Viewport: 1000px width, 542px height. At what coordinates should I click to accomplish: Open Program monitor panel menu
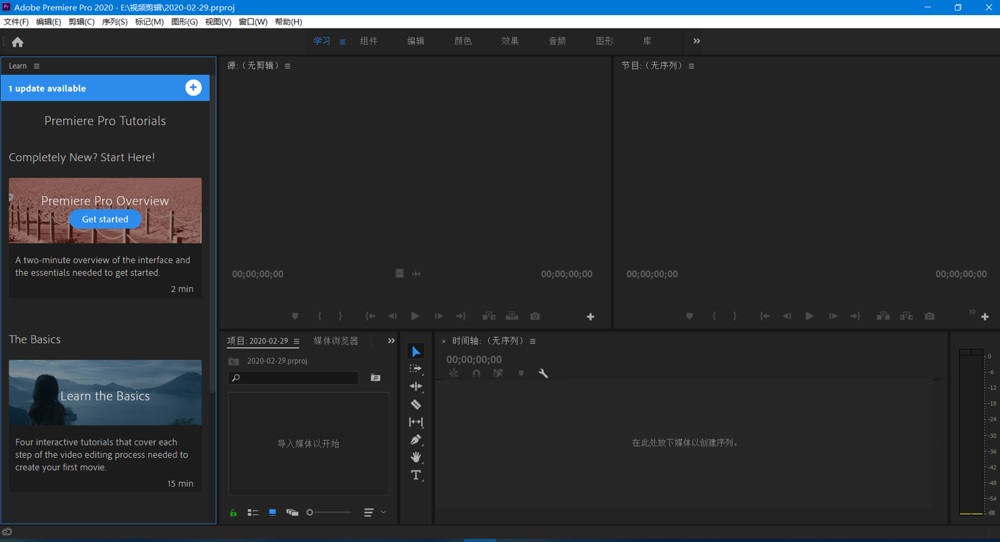pyautogui.click(x=691, y=66)
